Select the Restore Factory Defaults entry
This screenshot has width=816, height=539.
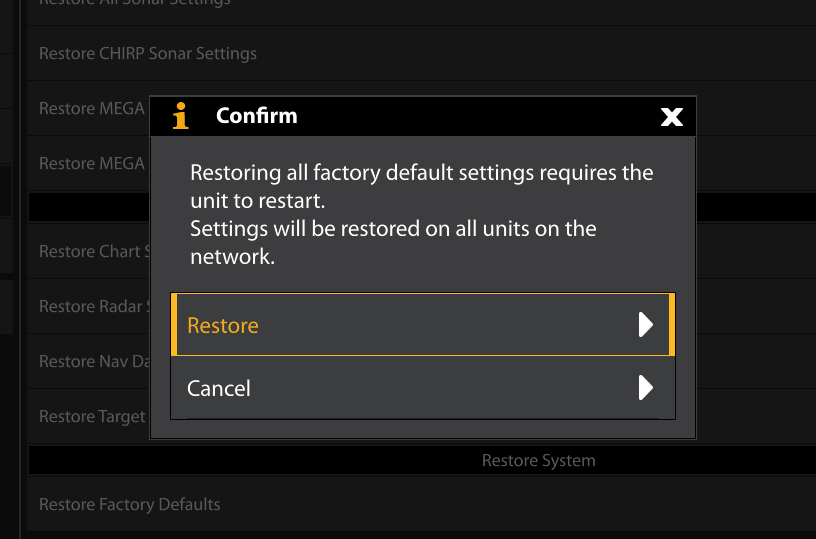[130, 504]
